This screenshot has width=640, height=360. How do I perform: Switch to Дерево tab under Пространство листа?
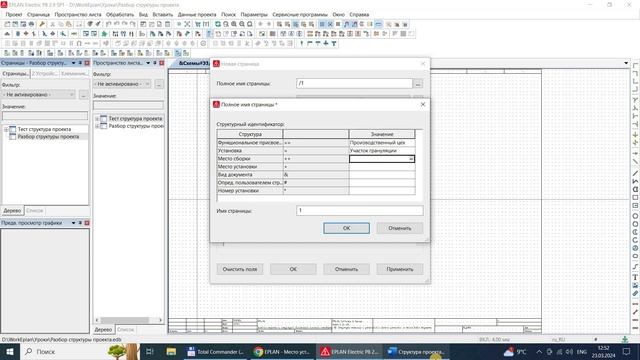tap(103, 329)
